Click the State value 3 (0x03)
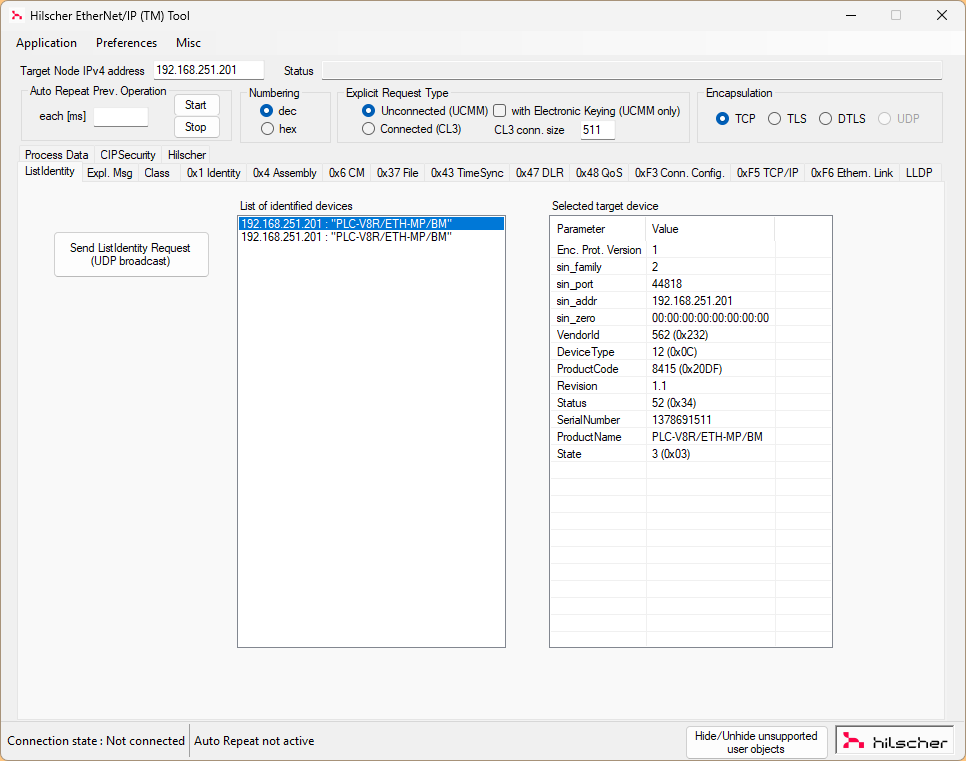 point(671,454)
